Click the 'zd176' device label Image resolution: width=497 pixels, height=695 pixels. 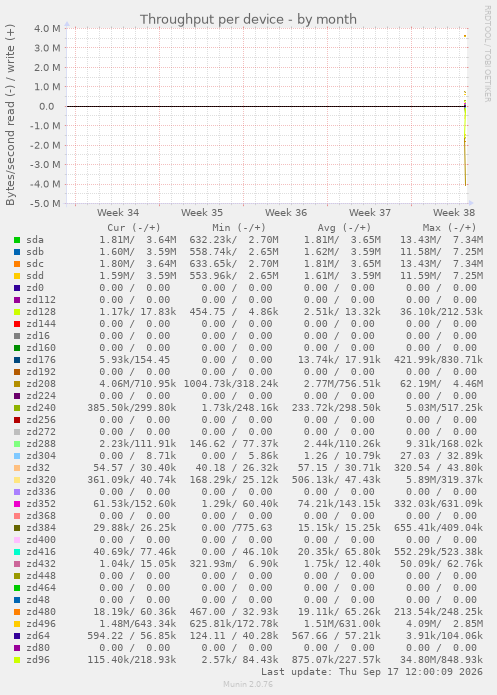pos(41,360)
